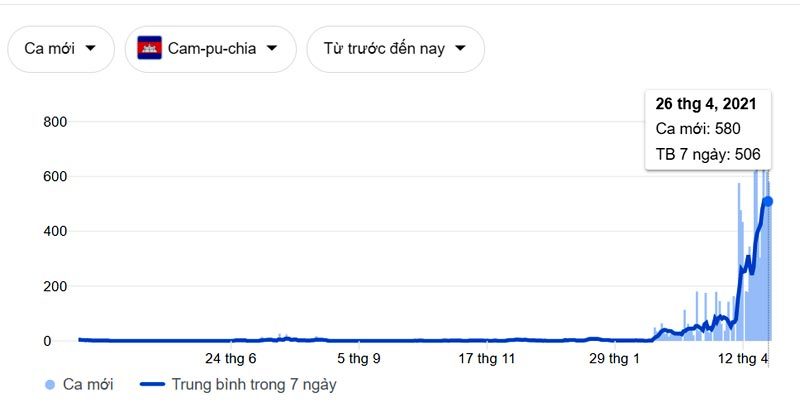Open the "Cam-pu-chia" country dropdown
Screen dimensions: 800x412
[x=210, y=48]
